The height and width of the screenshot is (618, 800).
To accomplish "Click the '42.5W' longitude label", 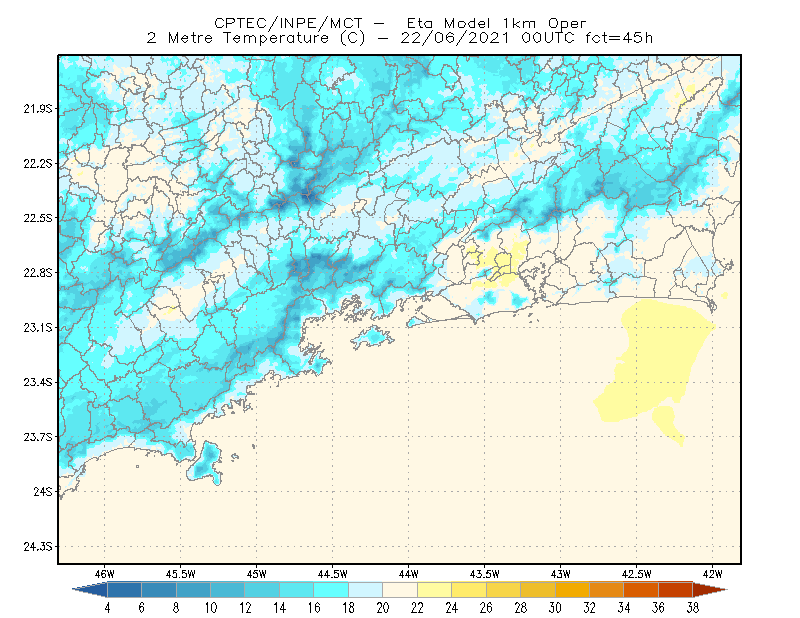I will tap(637, 574).
